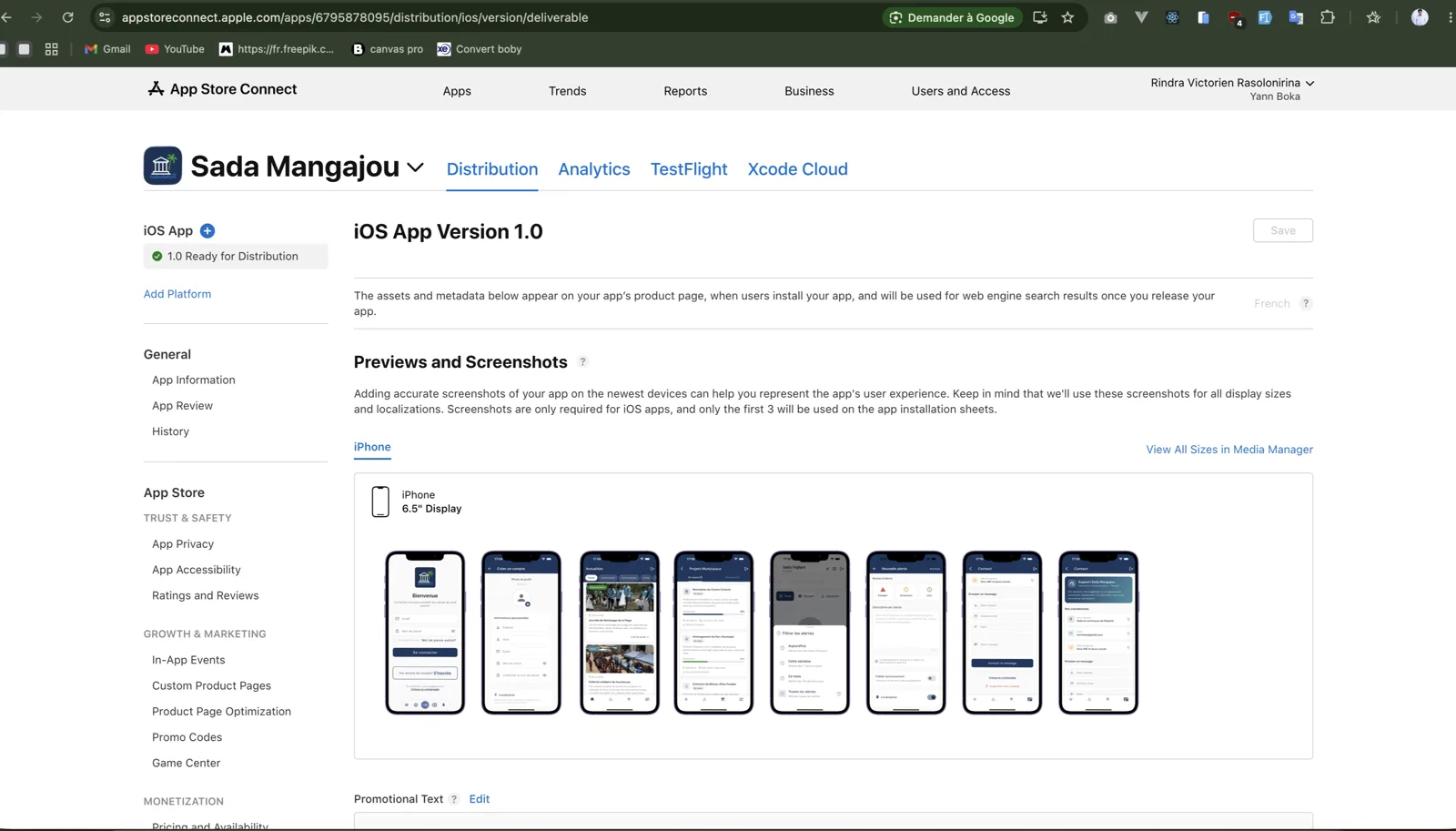The width and height of the screenshot is (1456, 831).
Task: Open the blue FI extension icon
Action: pos(1265,17)
